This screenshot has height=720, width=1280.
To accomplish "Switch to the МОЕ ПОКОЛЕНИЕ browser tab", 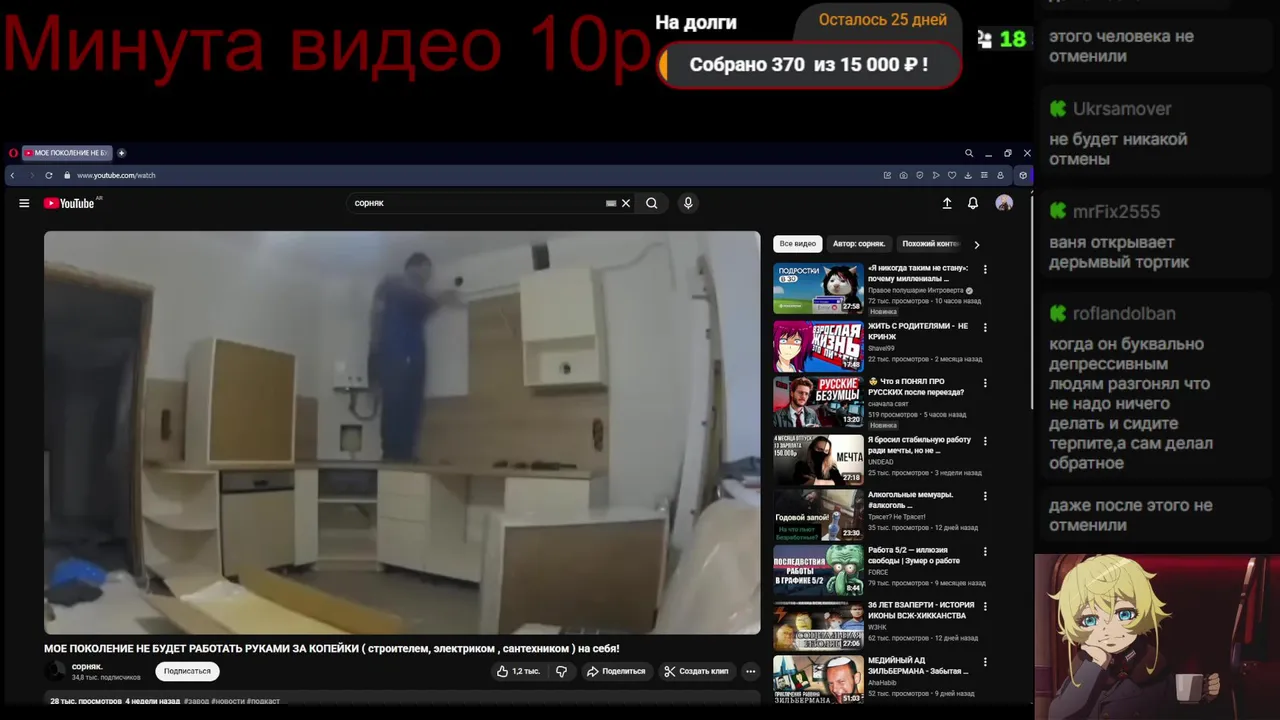I will [67, 153].
